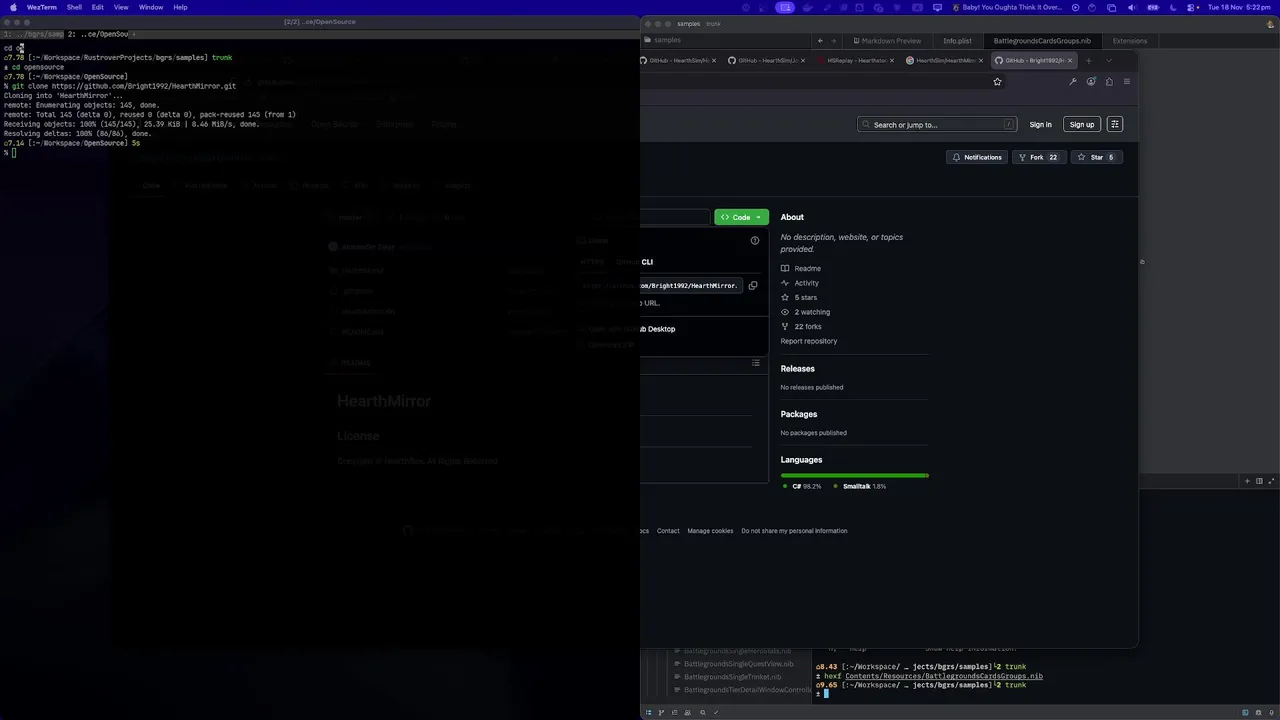Open the Shell menu
Screen dimensions: 1280x720
74,7
